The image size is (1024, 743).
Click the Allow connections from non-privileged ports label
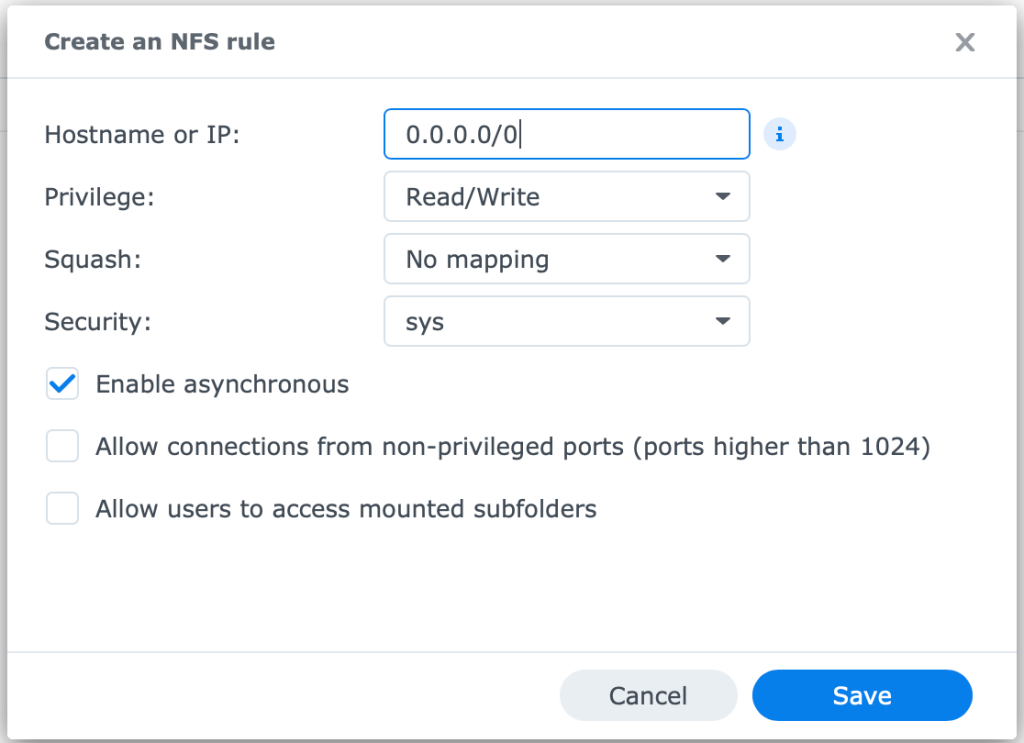[512, 447]
